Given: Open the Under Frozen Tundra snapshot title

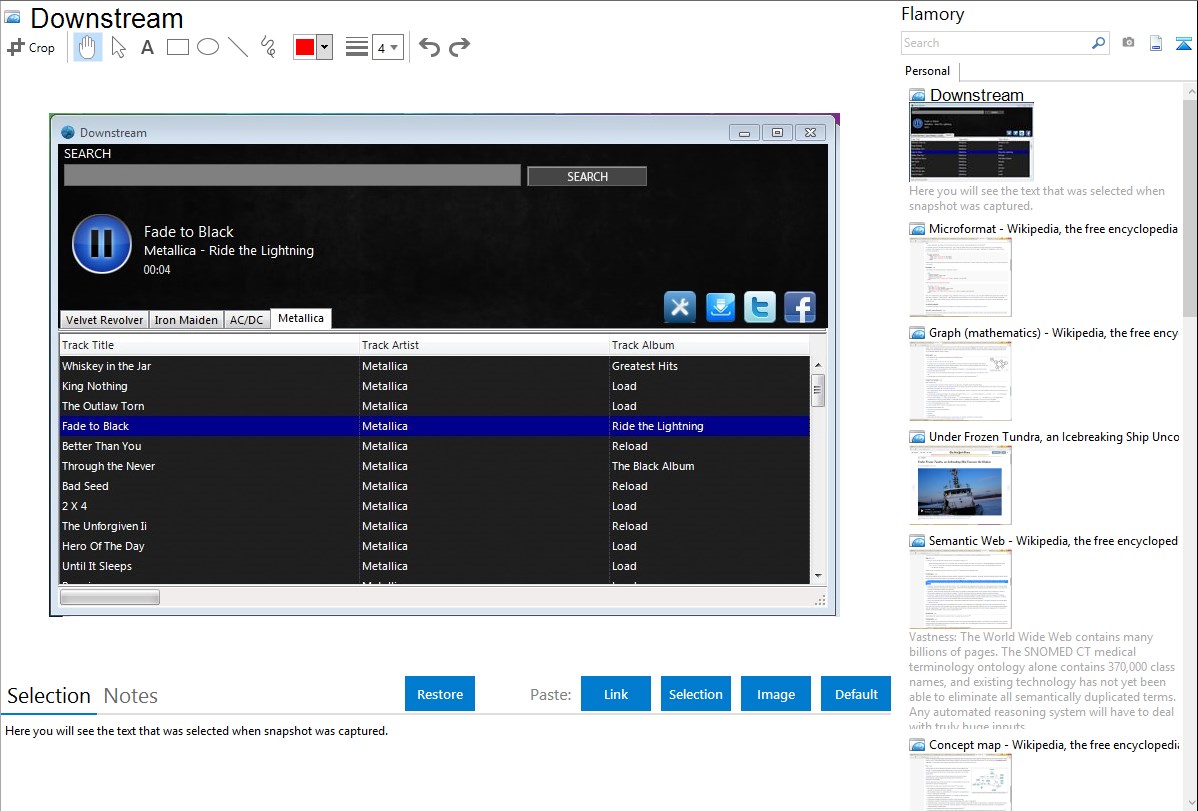Looking at the screenshot, I should [1054, 436].
